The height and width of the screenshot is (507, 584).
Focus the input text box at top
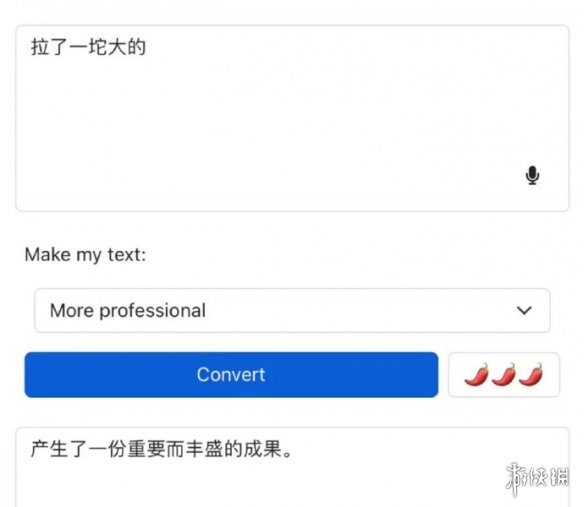[292, 118]
